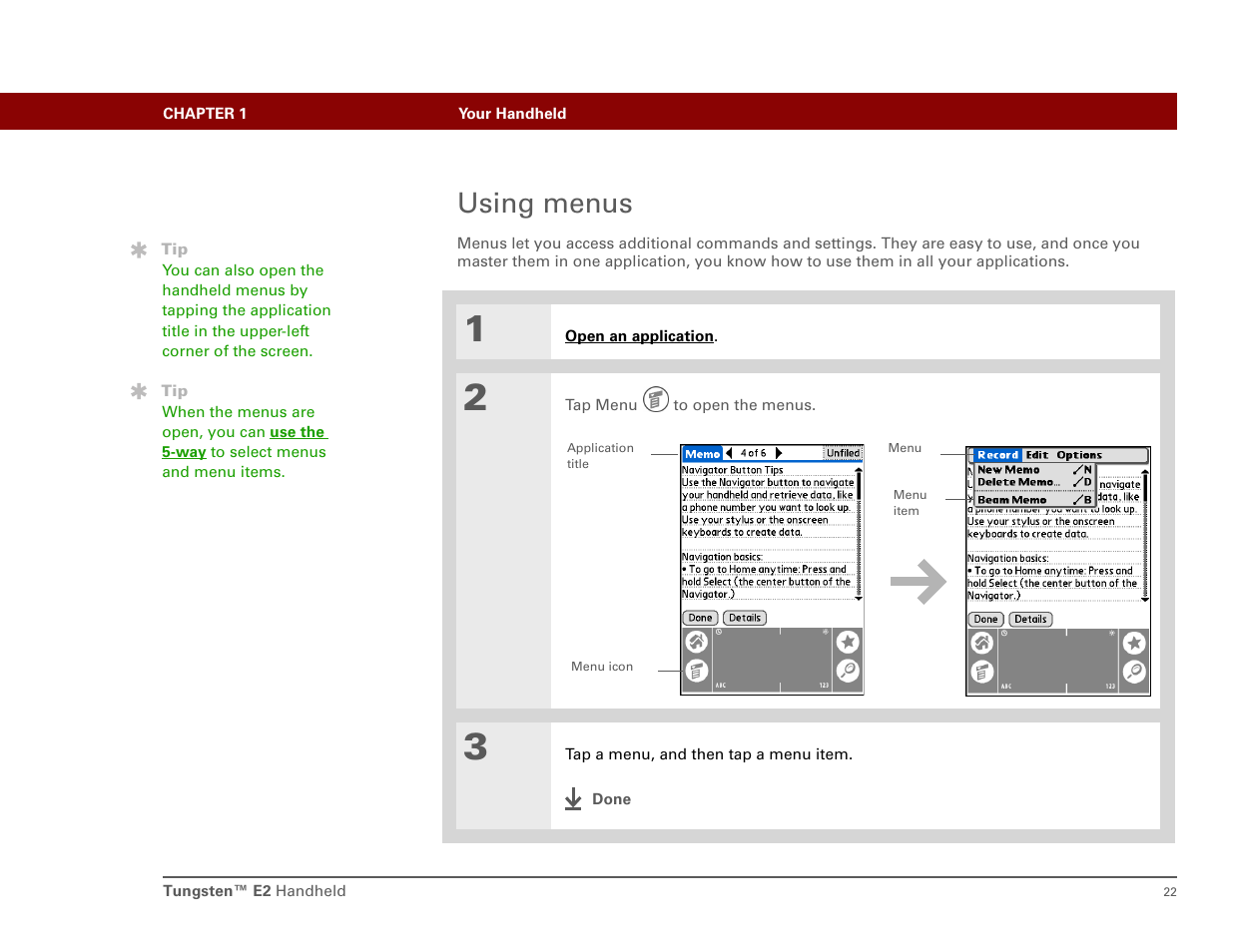Viewport: 1233px width, 952px height.
Task: Click 'Tap a menu, and then tap a menu item.'
Action: click(709, 754)
